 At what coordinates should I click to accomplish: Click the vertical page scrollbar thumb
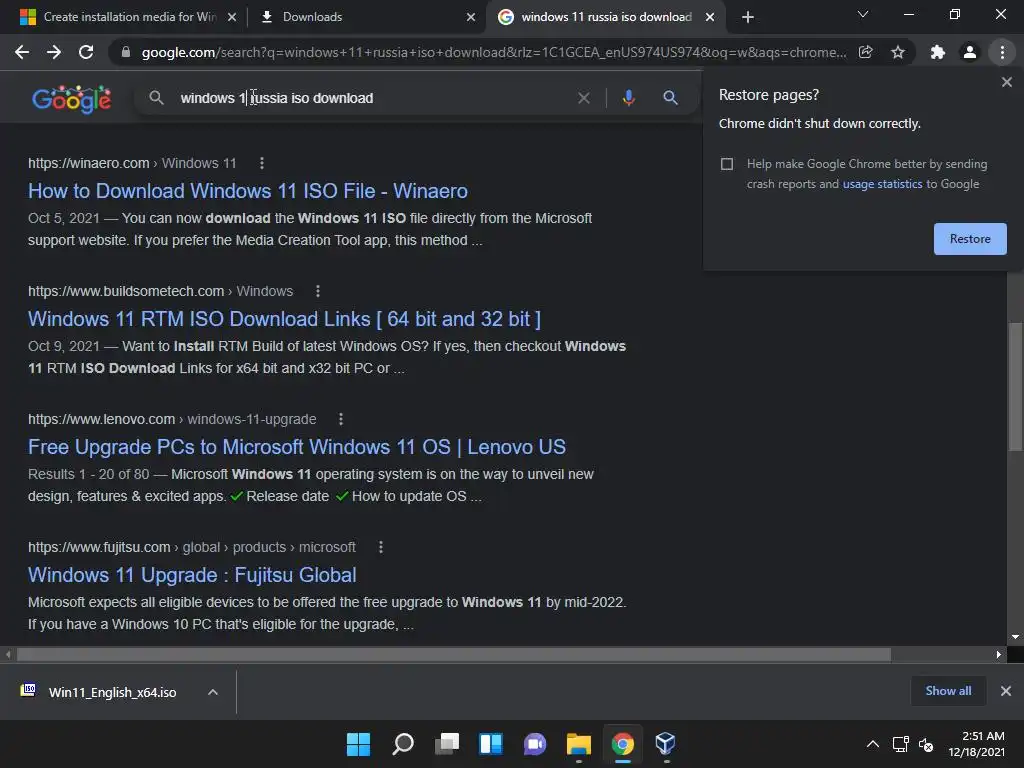1016,387
